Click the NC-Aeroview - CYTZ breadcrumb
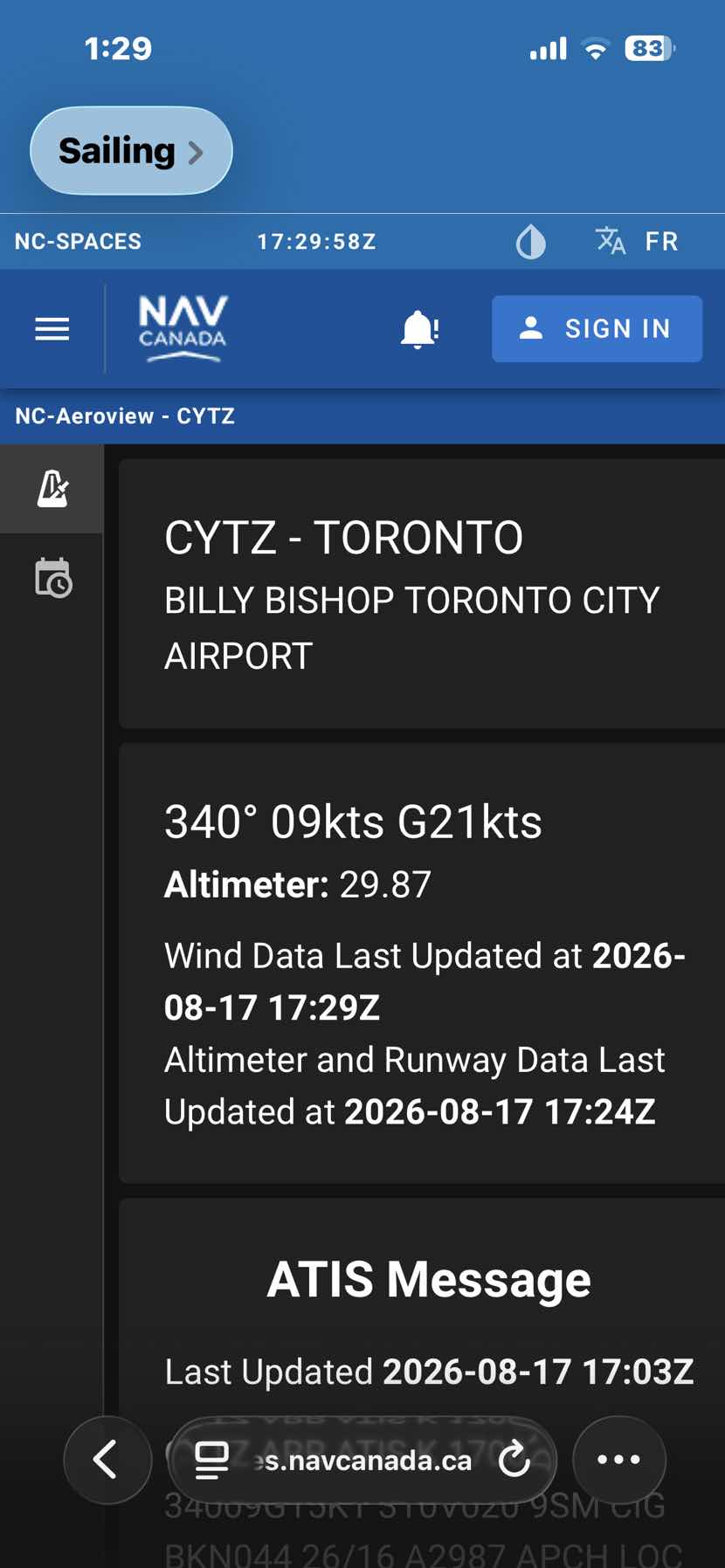Image resolution: width=725 pixels, height=1568 pixels. (x=125, y=416)
